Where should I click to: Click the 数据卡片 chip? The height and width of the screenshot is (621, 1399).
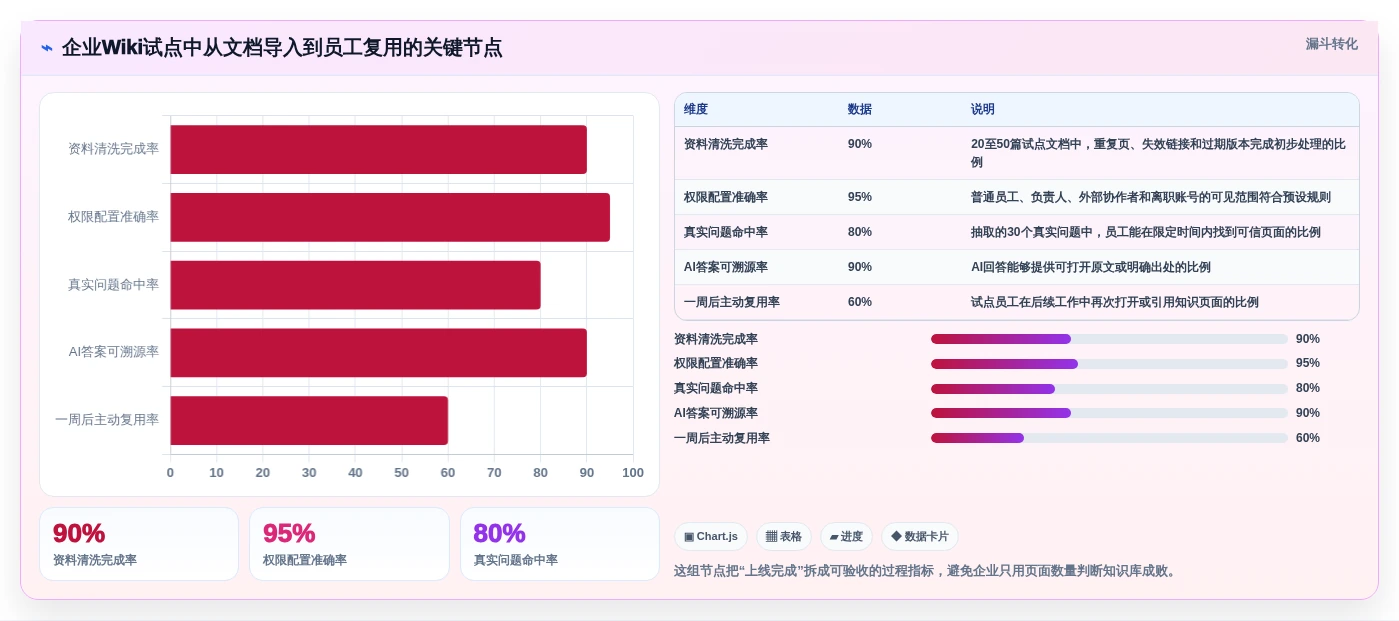[x=919, y=537]
